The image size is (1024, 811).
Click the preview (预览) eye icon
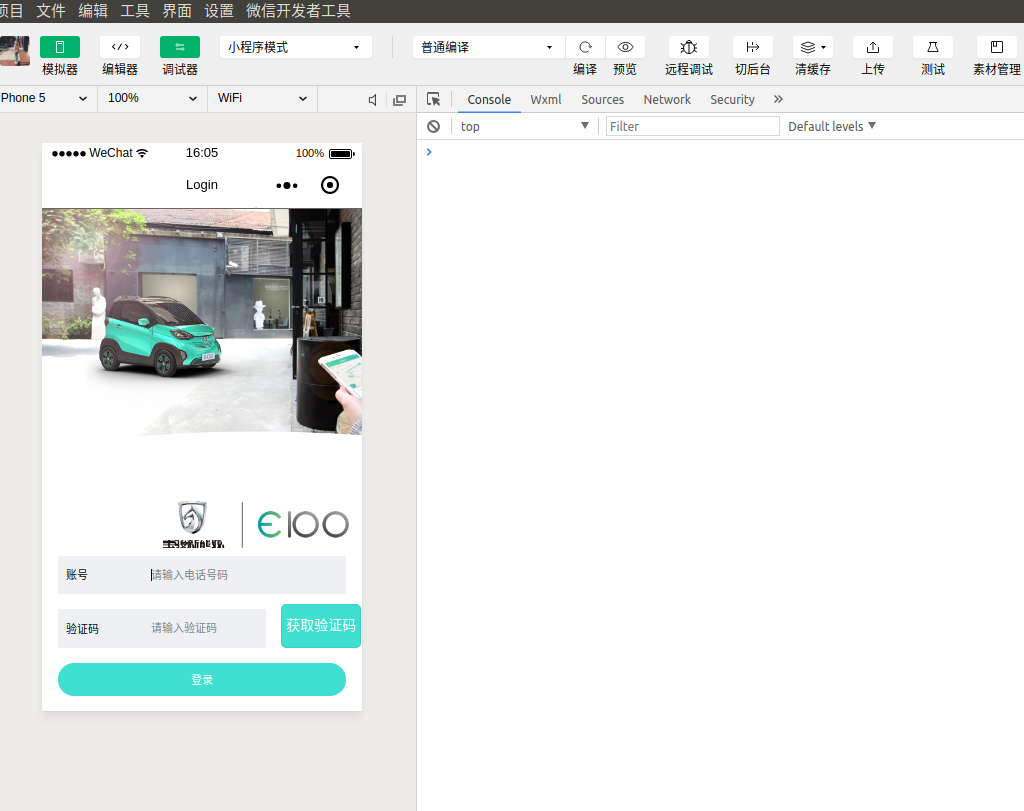[625, 47]
